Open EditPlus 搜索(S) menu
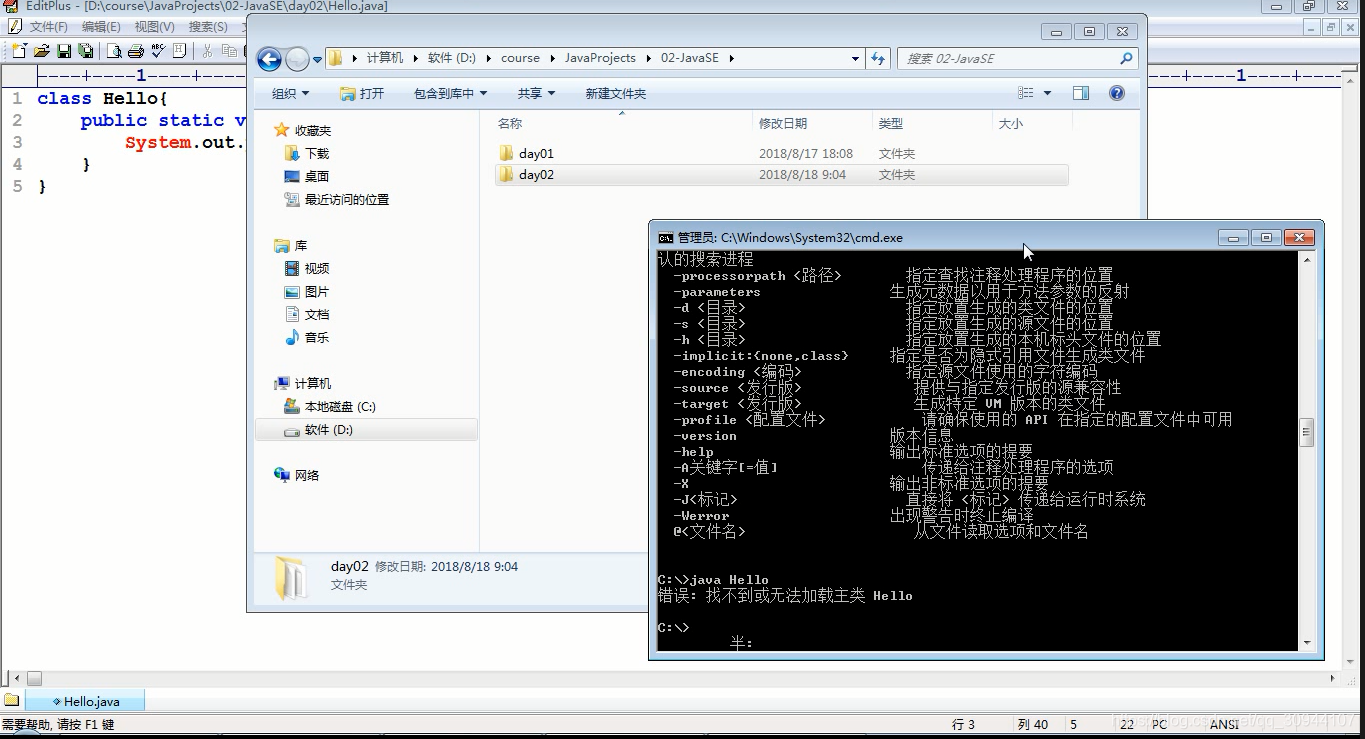Screen dimensions: 1365x739 pyautogui.click(x=207, y=26)
